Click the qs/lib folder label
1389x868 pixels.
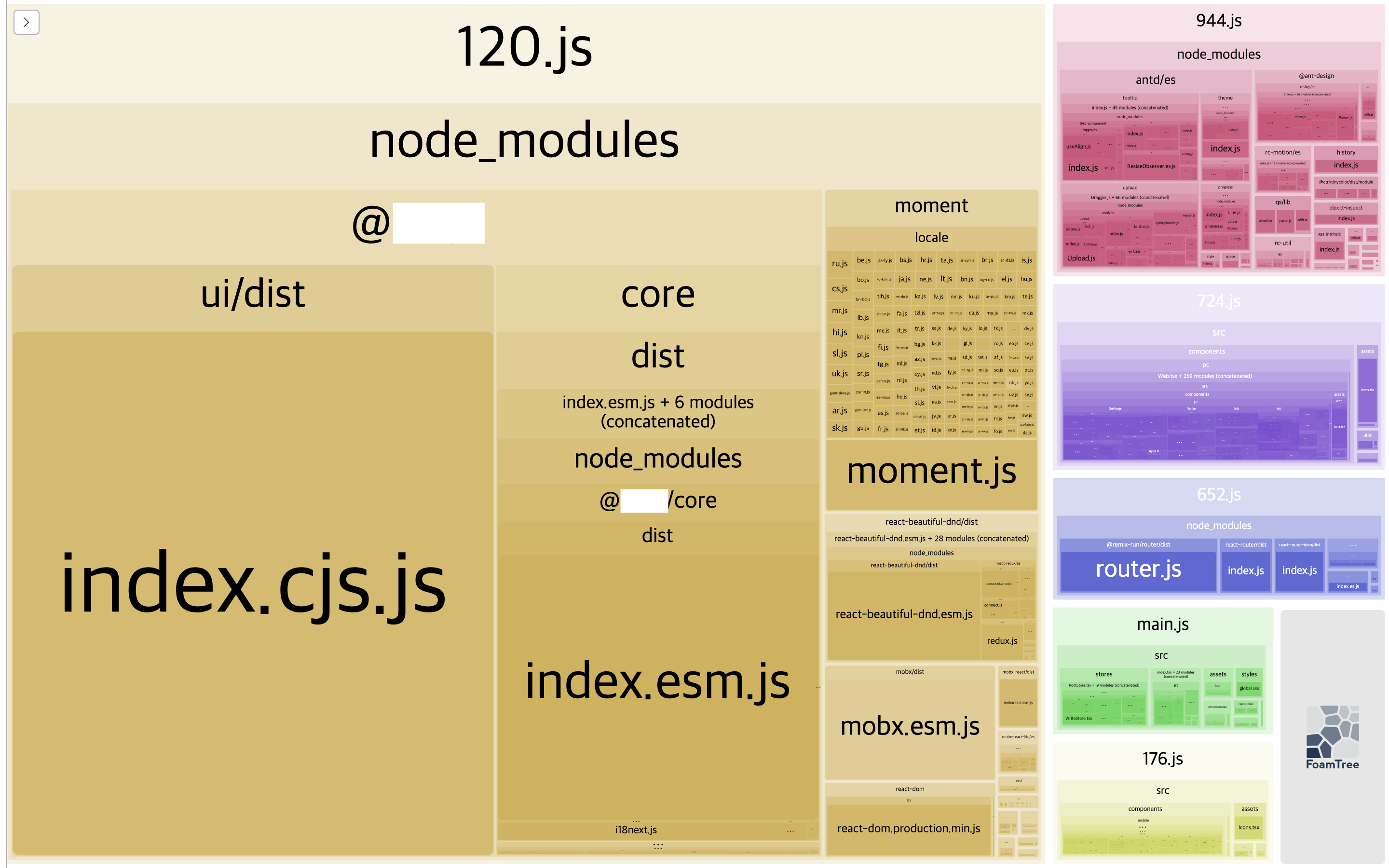(x=1282, y=203)
